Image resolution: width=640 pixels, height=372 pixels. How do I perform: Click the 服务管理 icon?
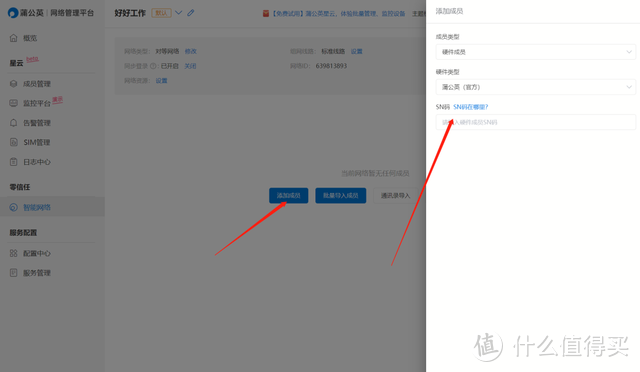[13, 273]
